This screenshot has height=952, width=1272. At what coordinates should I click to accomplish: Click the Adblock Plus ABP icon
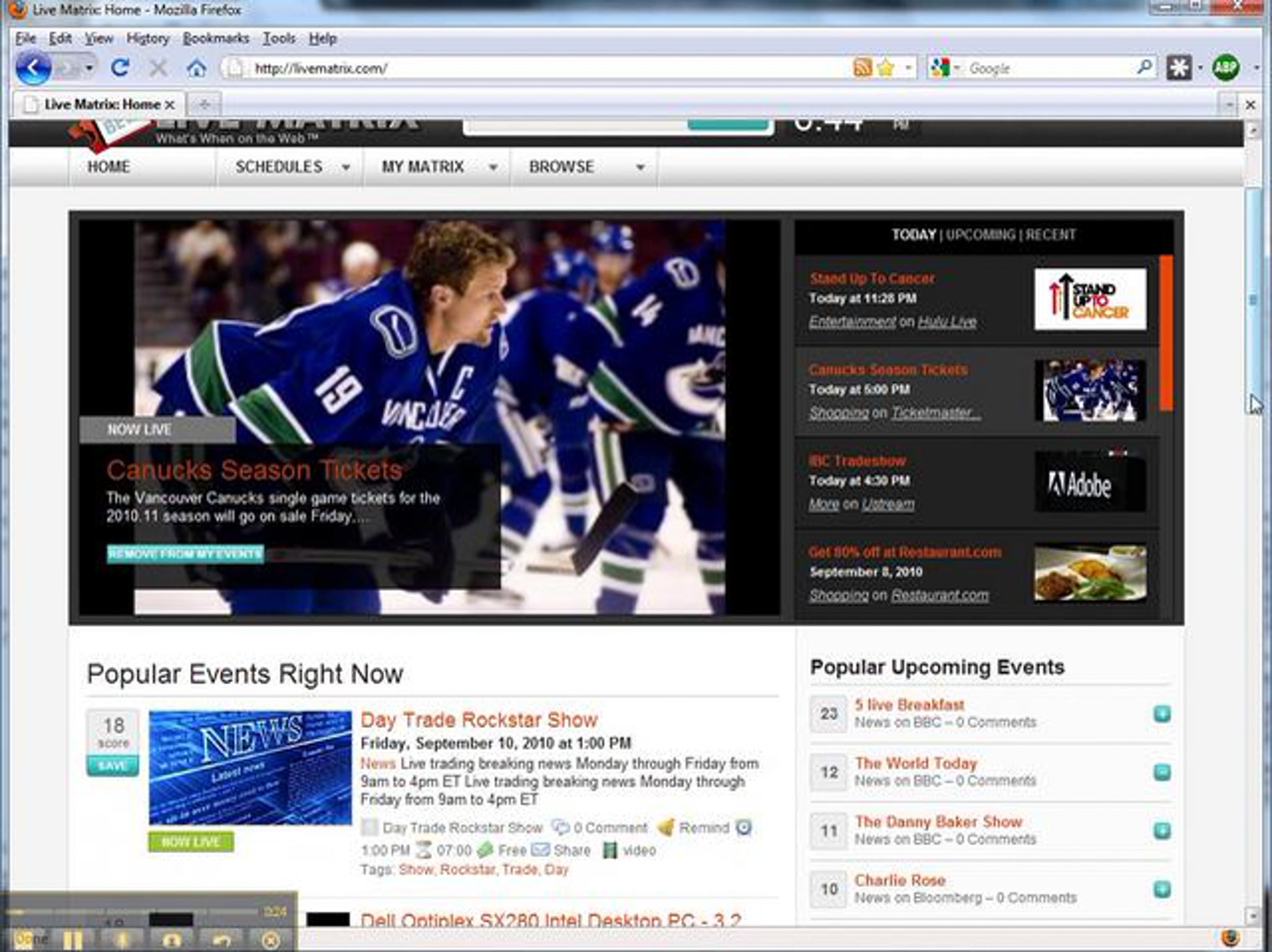coord(1225,68)
